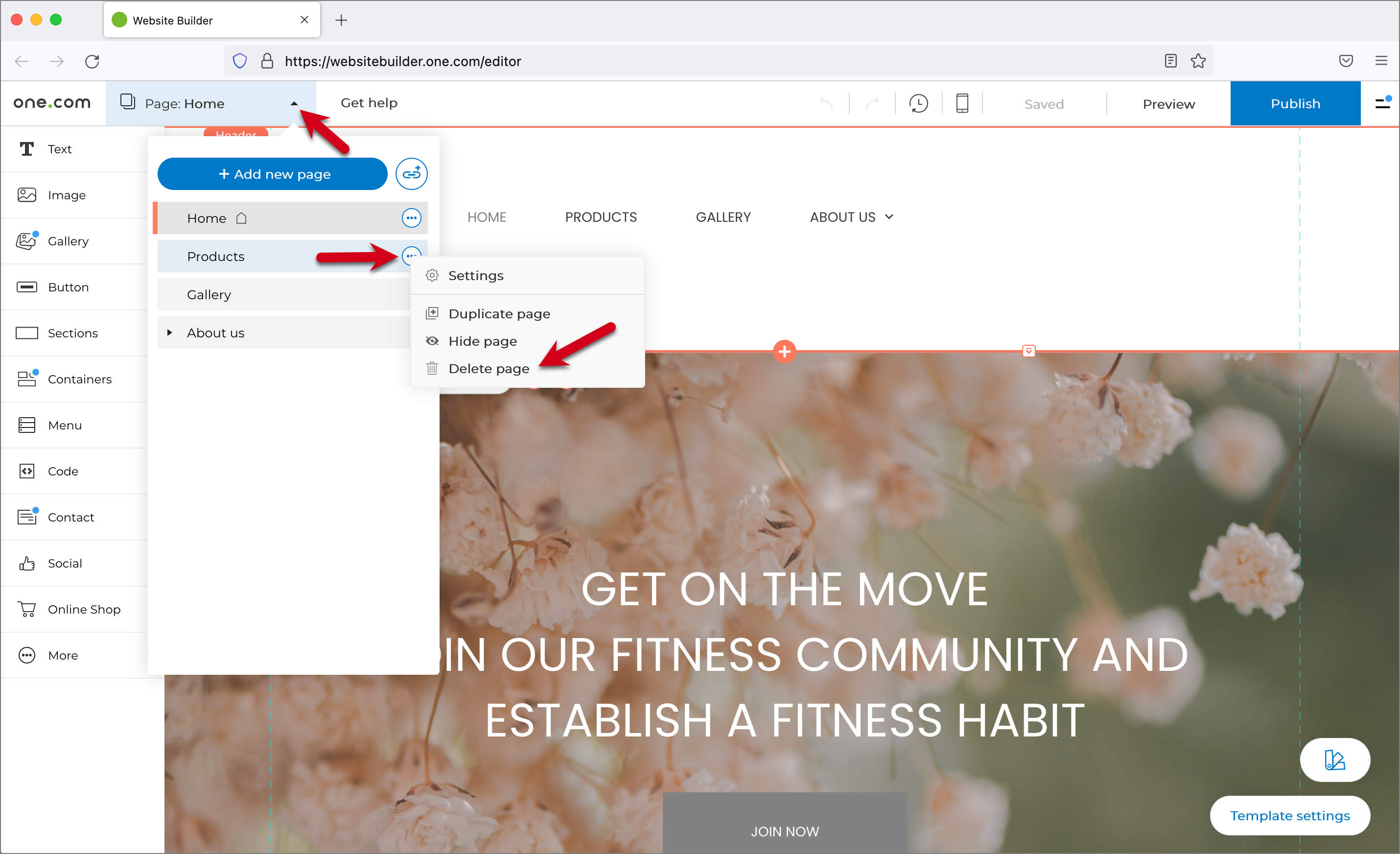Open the backup history clock icon

pyautogui.click(x=918, y=103)
